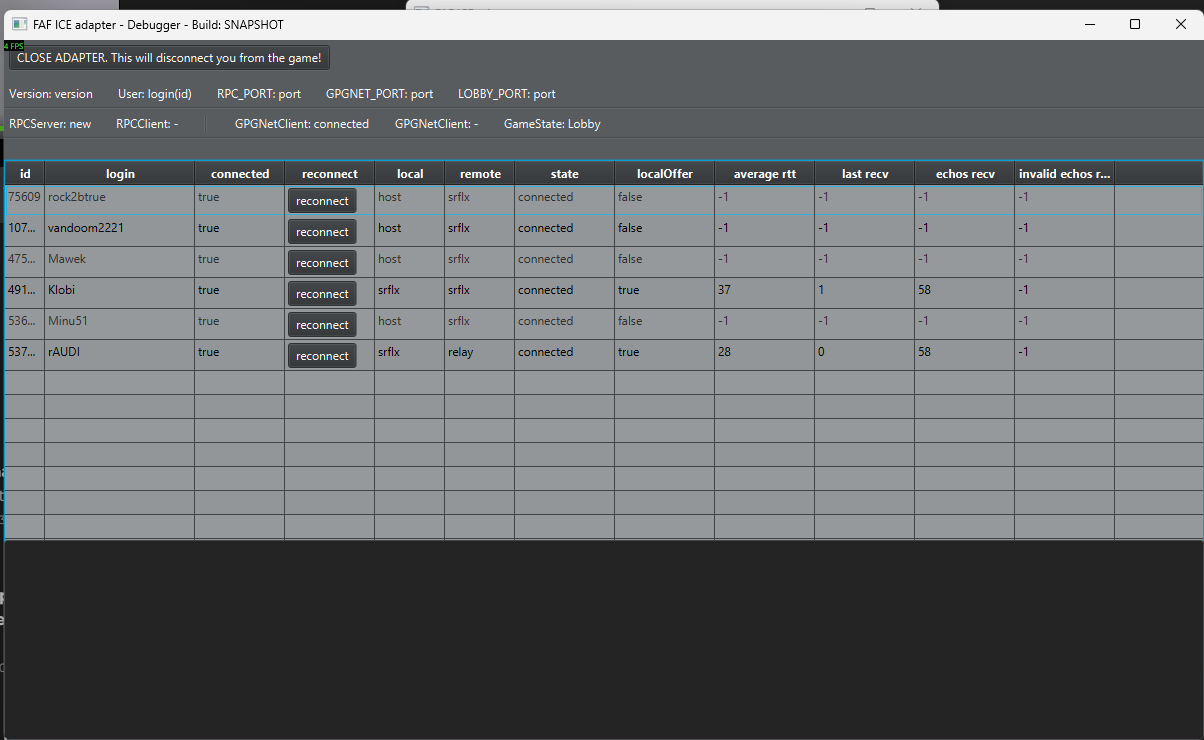Screen dimensions: 1204x740
Task: Click id cell 75609
Action: pos(25,200)
